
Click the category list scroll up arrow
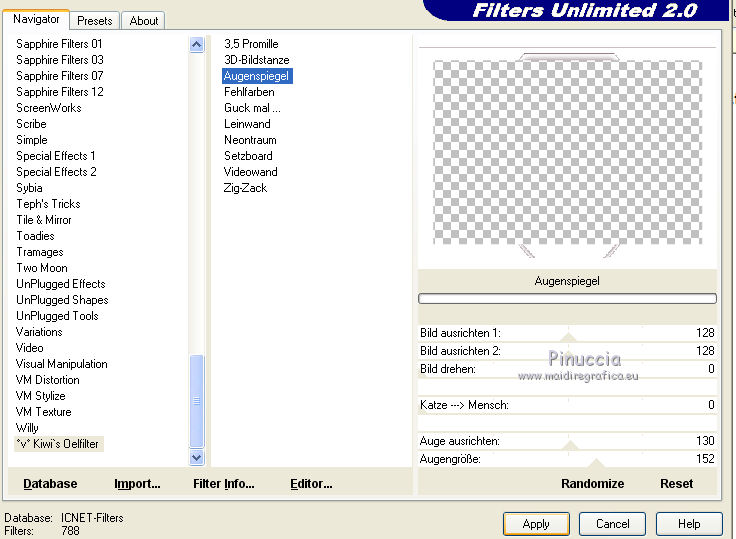(x=197, y=45)
